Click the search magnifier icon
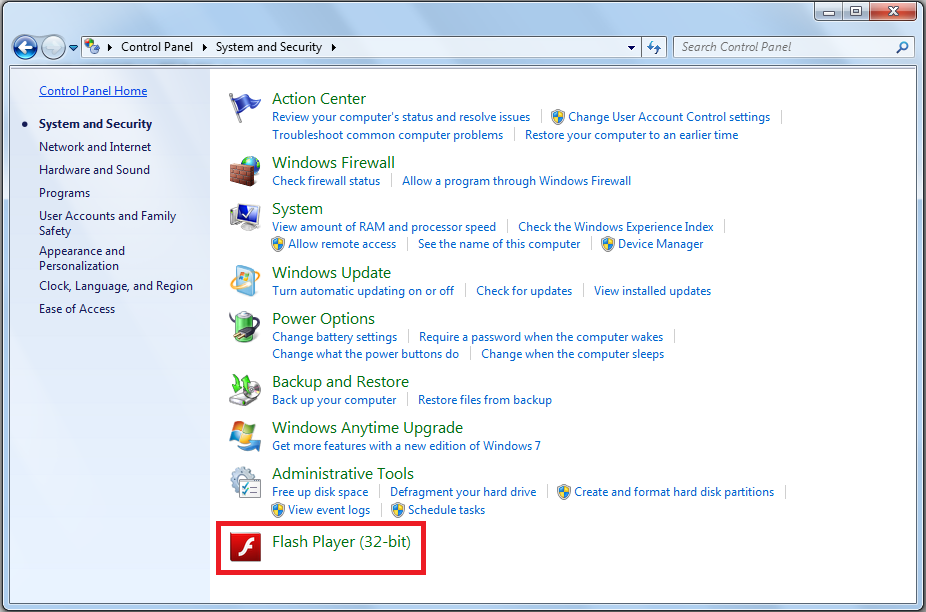This screenshot has width=926, height=612. point(902,47)
